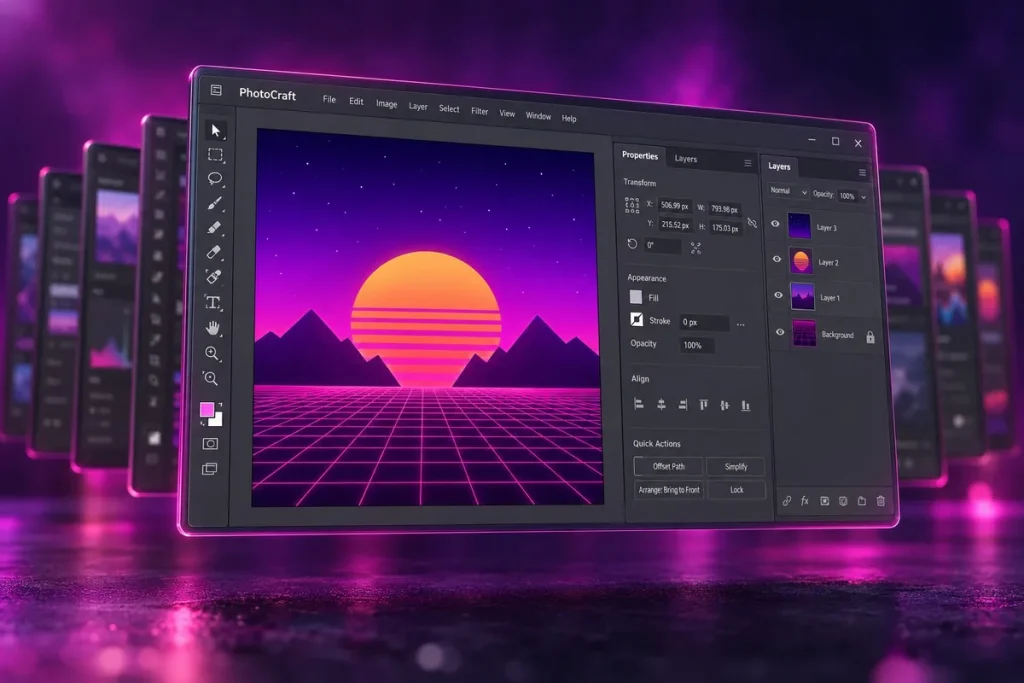Click the fx layer effects icon
This screenshot has height=683, width=1024.
coord(805,501)
